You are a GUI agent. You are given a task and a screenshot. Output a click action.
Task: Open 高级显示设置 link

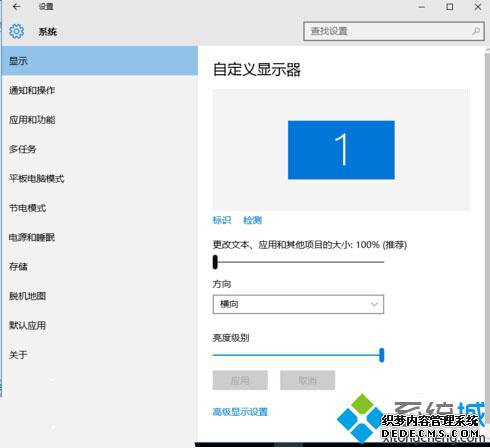(x=240, y=412)
